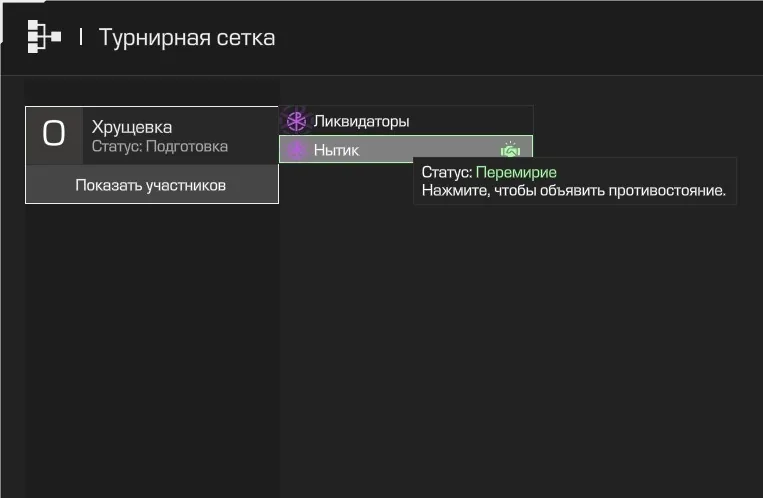Click the Хрущевка location name
Image resolution: width=763 pixels, height=498 pixels.
pos(132,128)
